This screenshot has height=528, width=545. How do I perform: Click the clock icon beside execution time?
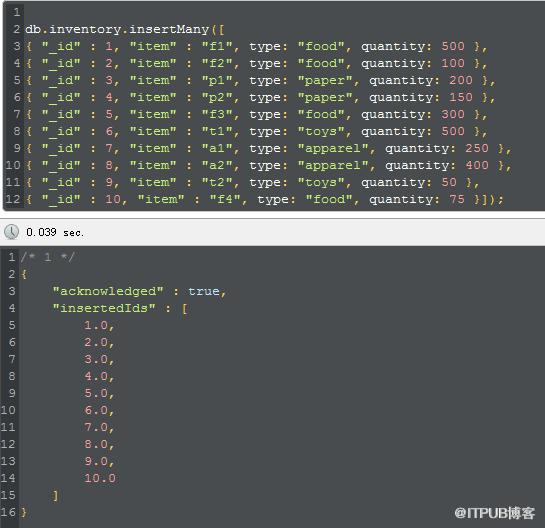tap(11, 232)
